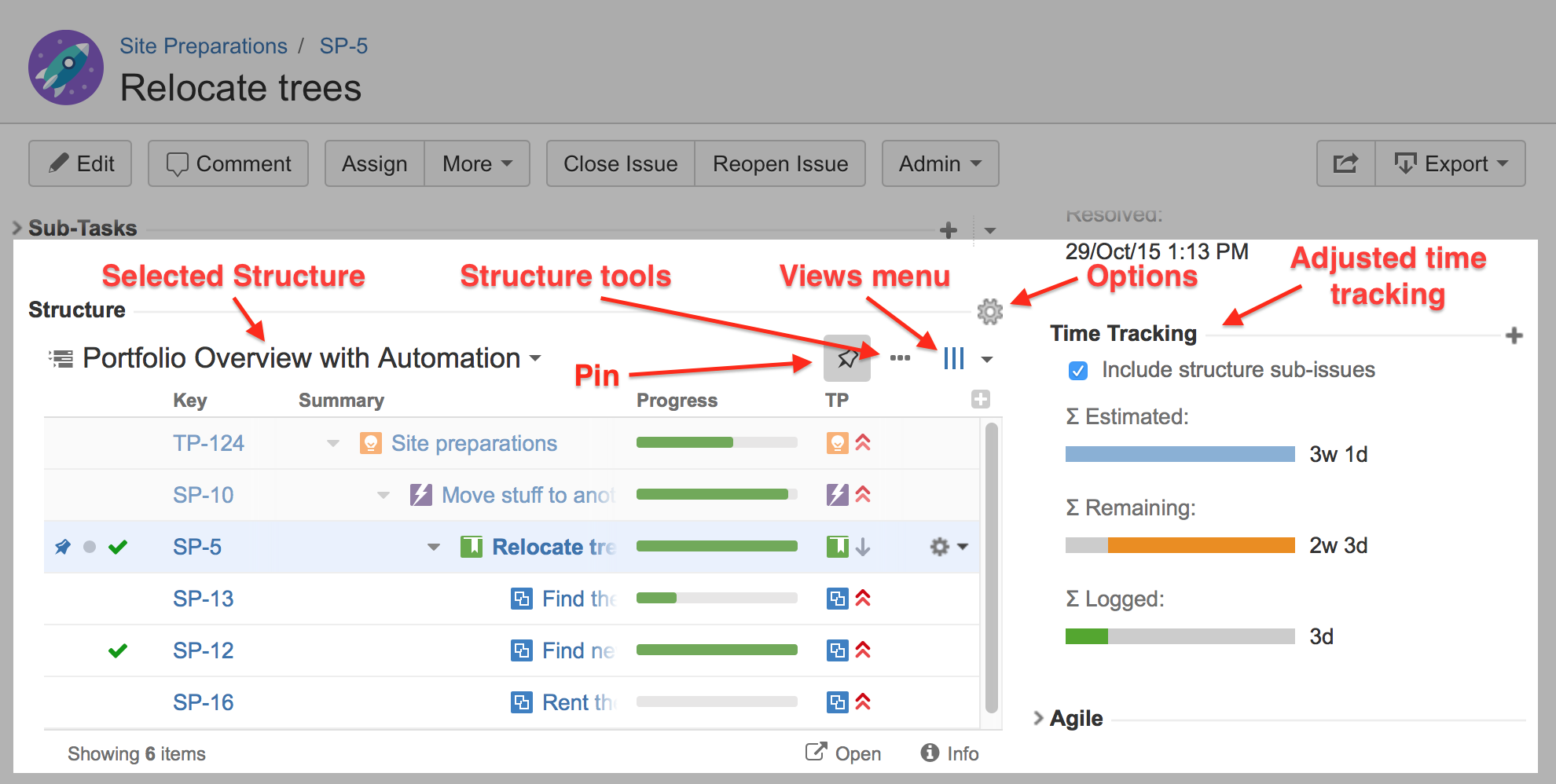This screenshot has width=1556, height=784.
Task: Click the SP-13 progress bar
Action: pyautogui.click(x=716, y=599)
